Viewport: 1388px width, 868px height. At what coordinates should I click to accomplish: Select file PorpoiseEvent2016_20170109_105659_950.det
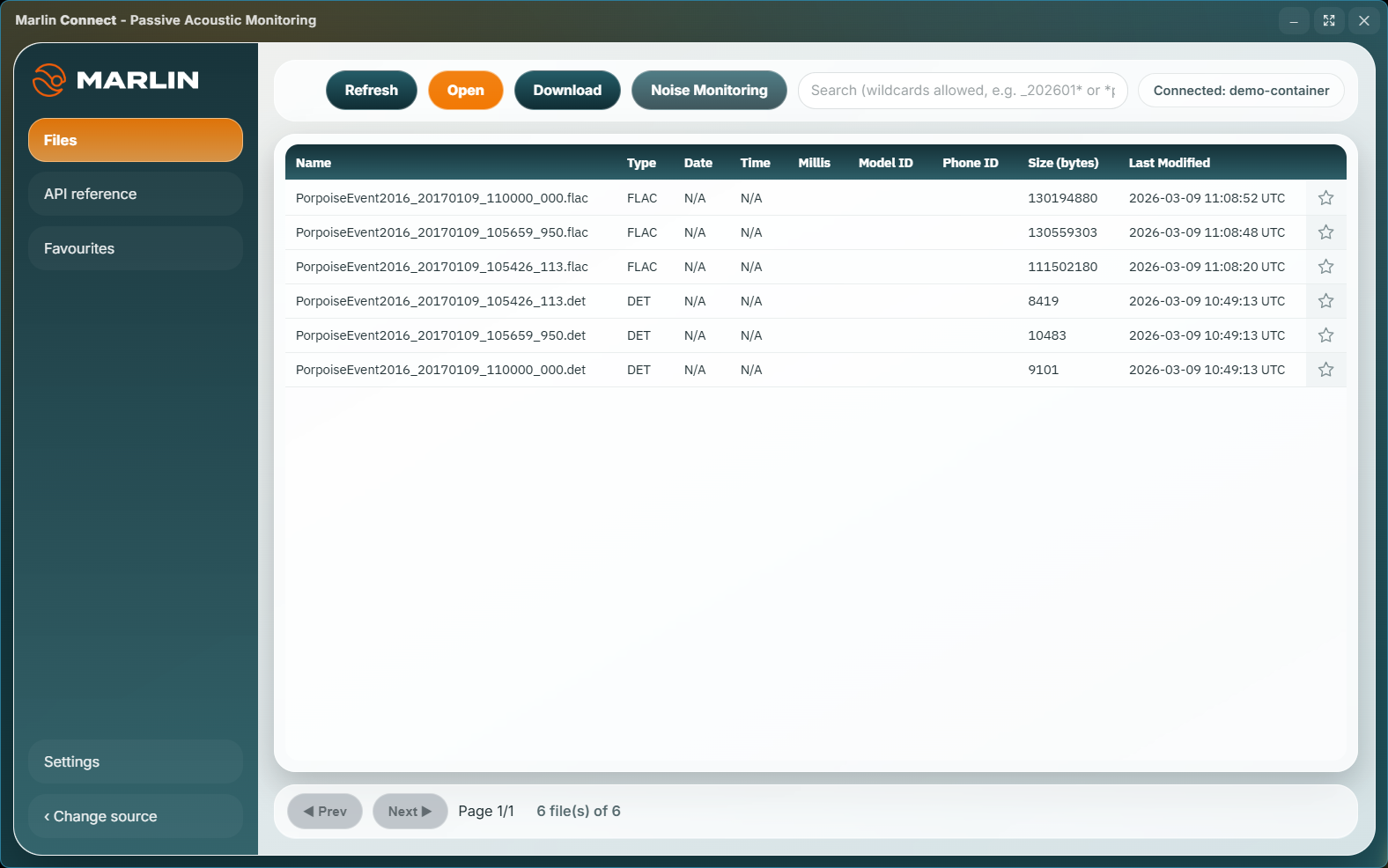tap(440, 335)
